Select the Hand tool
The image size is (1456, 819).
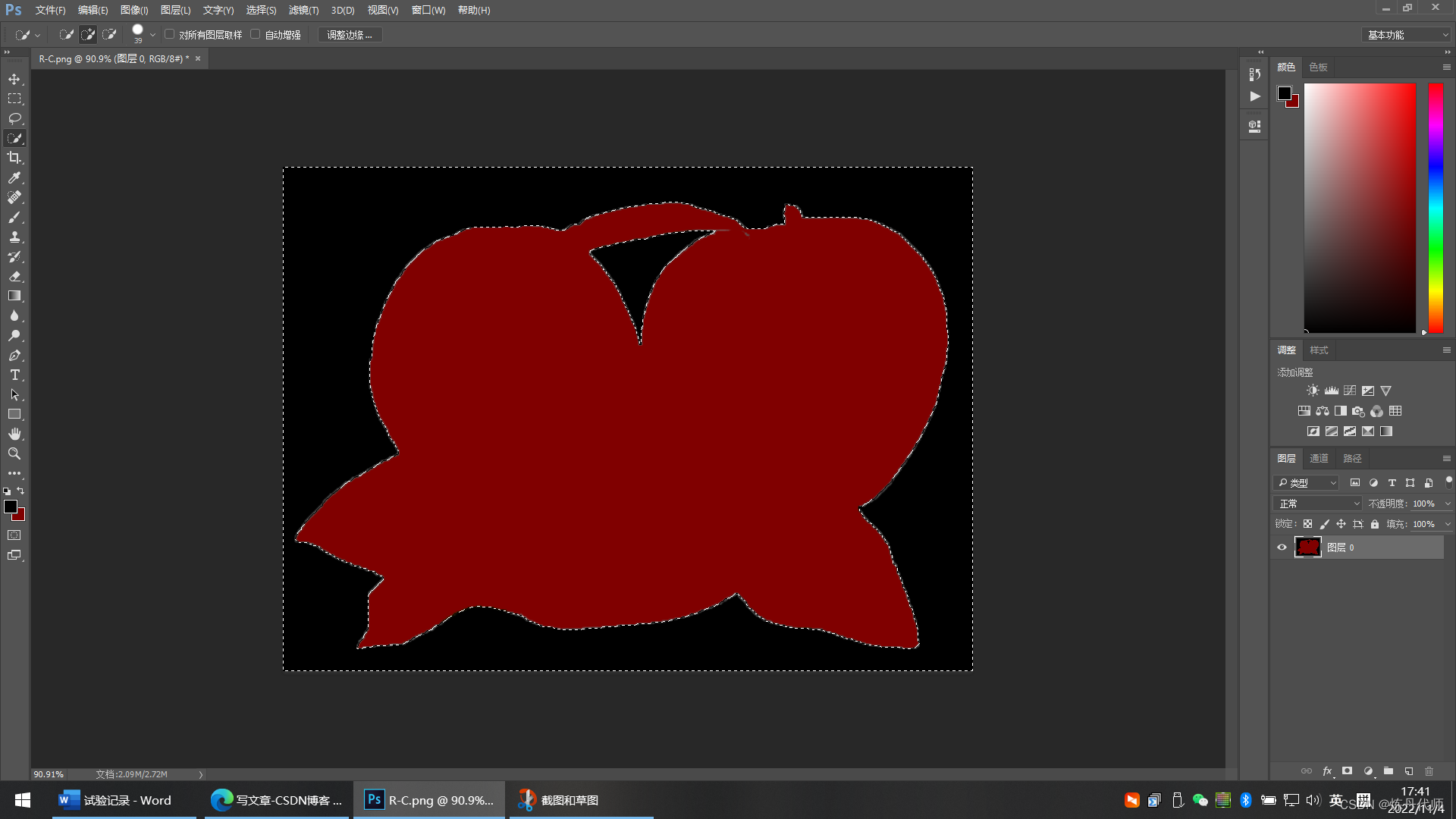pyautogui.click(x=14, y=434)
